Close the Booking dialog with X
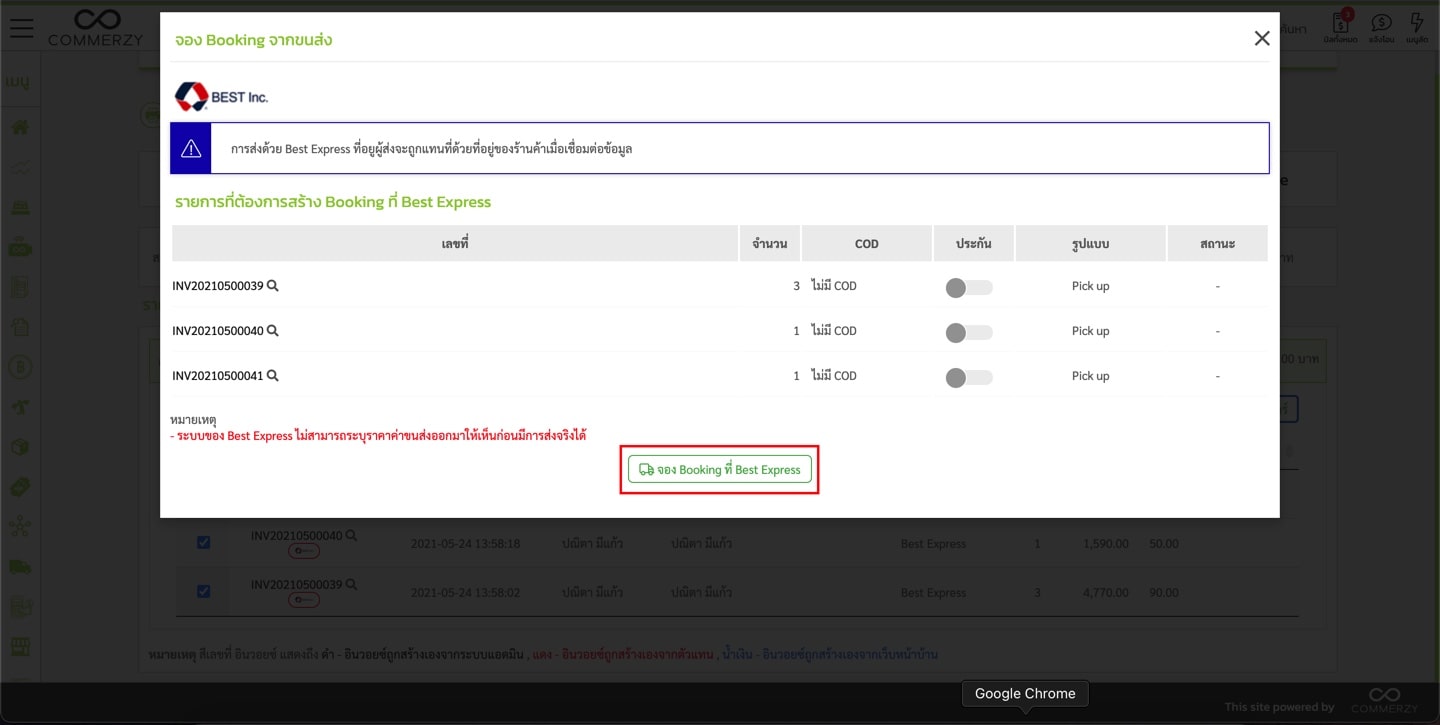This screenshot has width=1440, height=725. (1262, 38)
